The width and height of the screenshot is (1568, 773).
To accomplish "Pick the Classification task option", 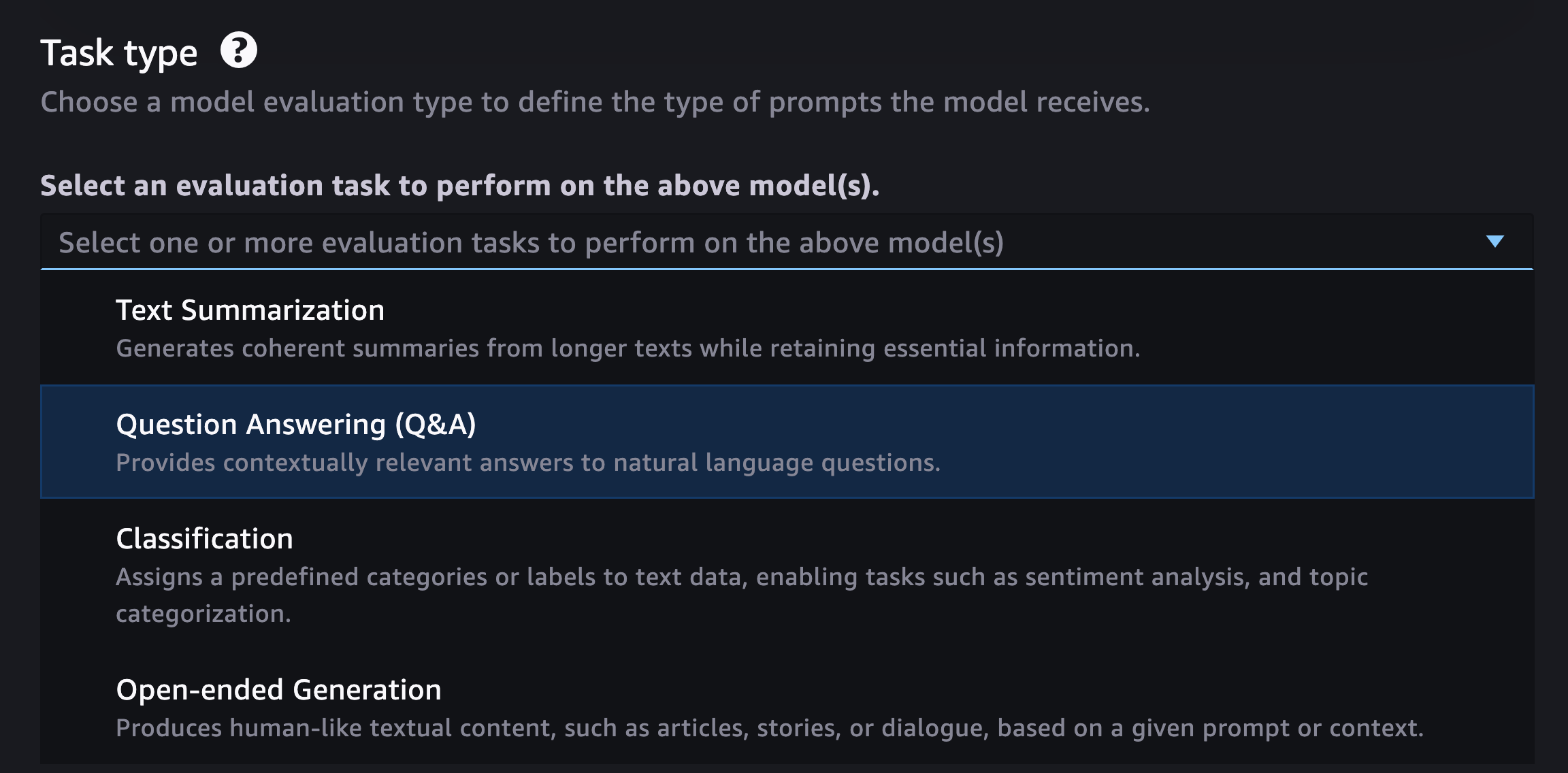I will pos(787,574).
